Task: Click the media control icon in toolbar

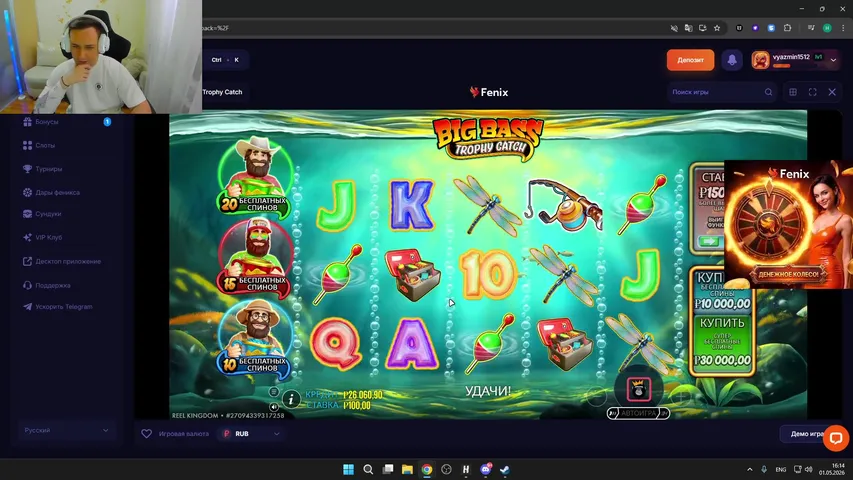Action: 811,28
